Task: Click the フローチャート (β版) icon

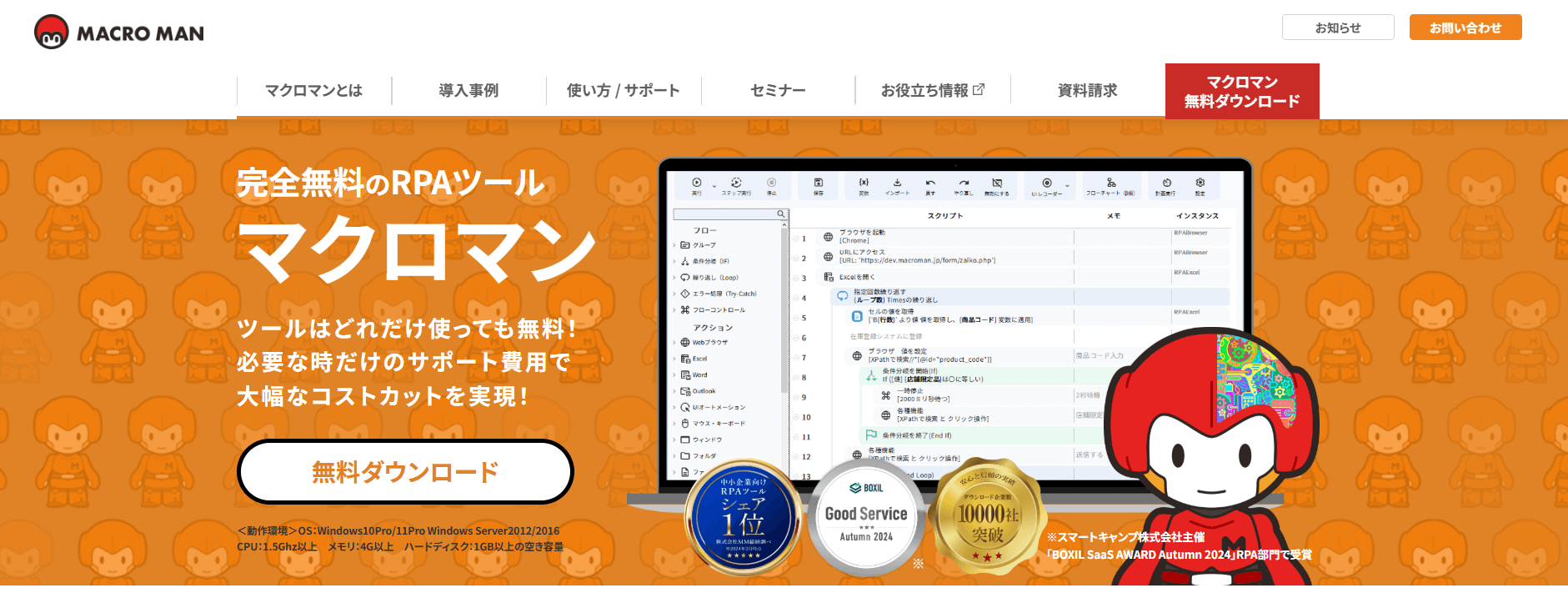Action: [1111, 183]
